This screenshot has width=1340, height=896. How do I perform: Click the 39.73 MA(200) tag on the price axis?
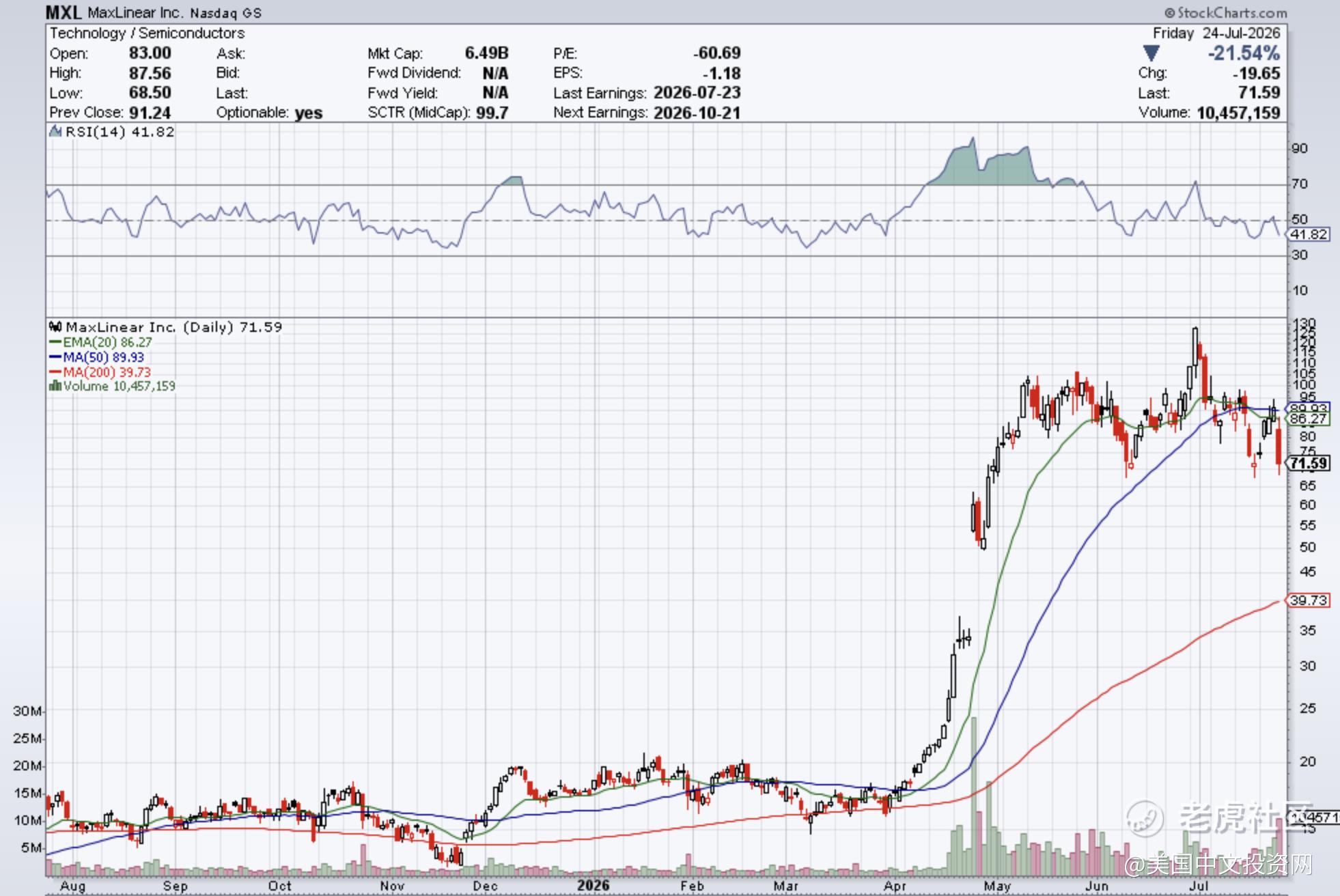tap(1309, 601)
